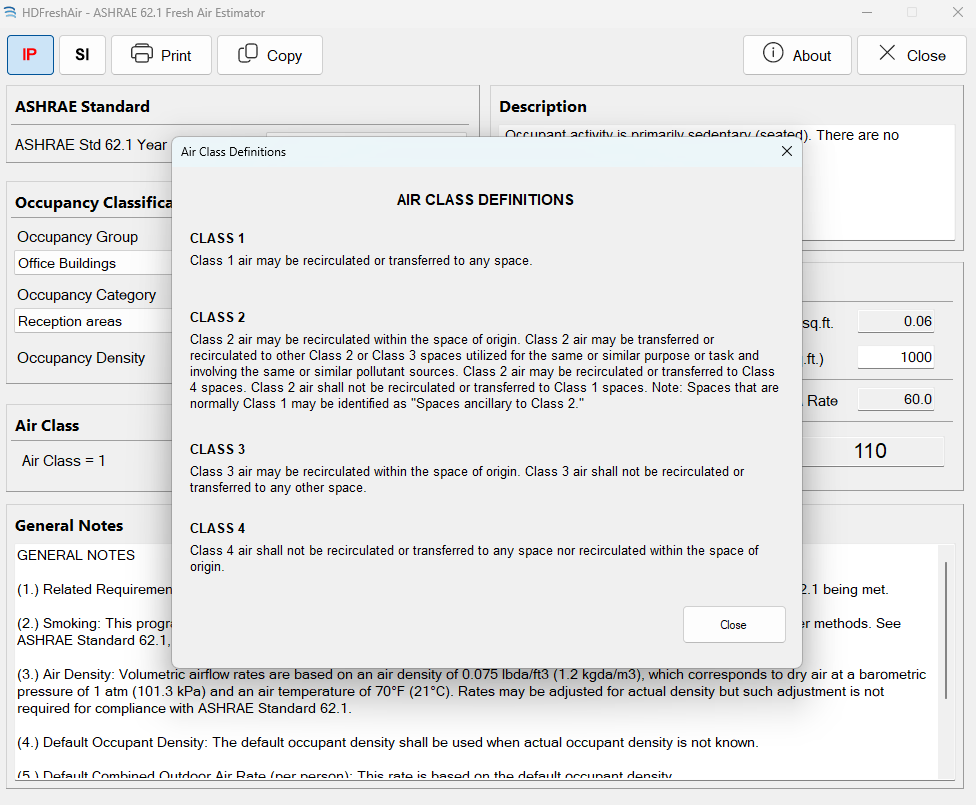Close the HDFreshAir window with title bar X

[958, 12]
